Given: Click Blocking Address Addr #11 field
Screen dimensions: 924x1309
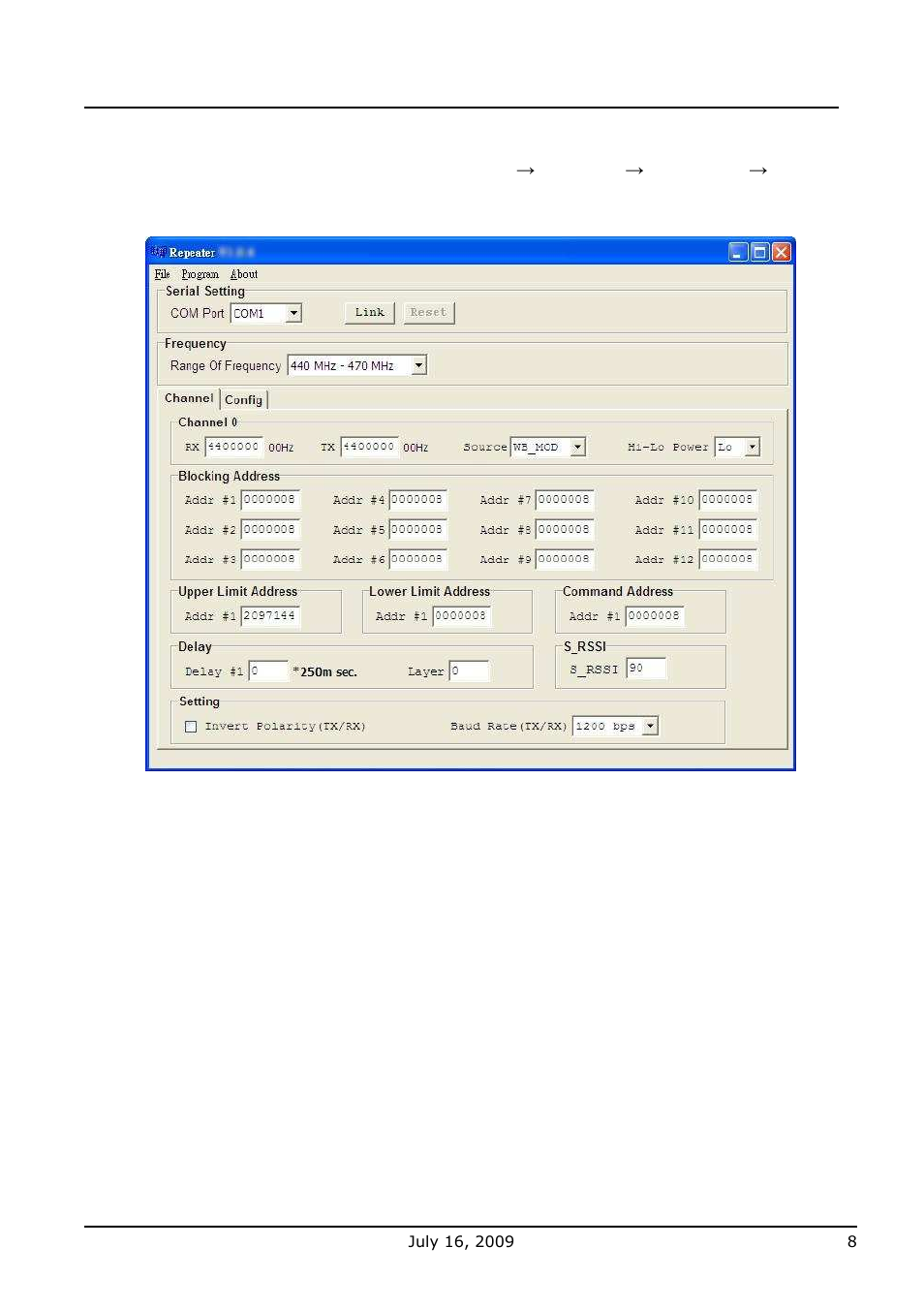Looking at the screenshot, I should click(x=727, y=530).
